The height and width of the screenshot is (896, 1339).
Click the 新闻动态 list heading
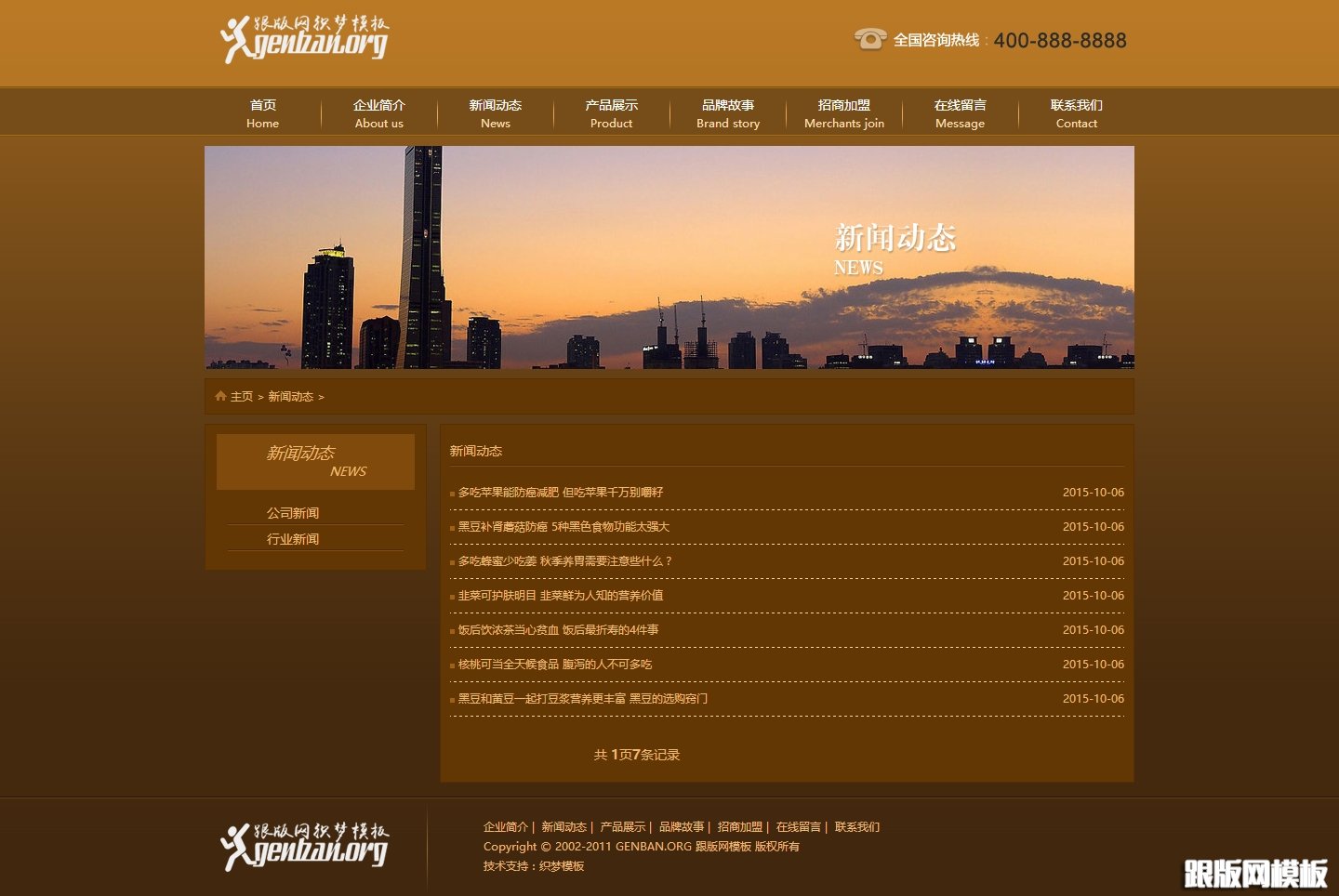click(476, 451)
